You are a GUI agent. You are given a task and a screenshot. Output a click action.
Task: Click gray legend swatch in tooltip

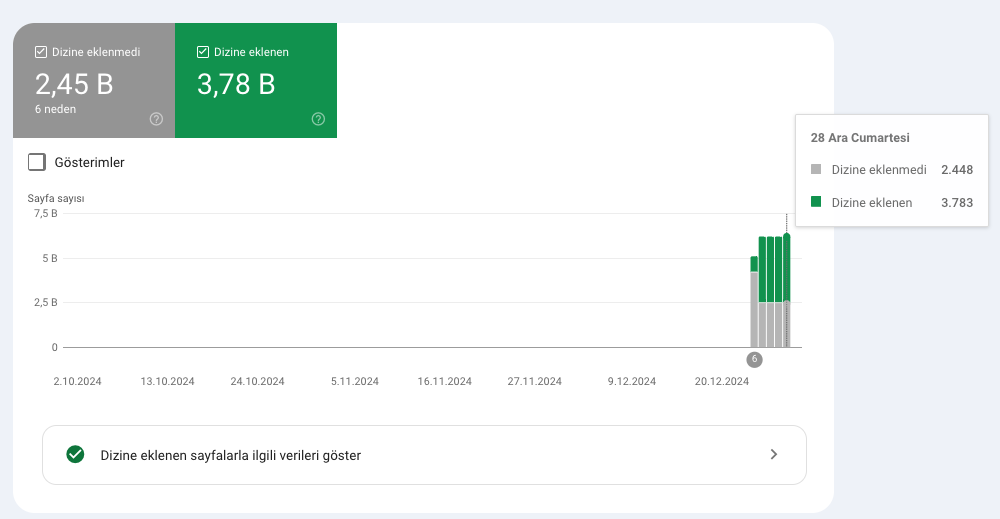pos(816,169)
